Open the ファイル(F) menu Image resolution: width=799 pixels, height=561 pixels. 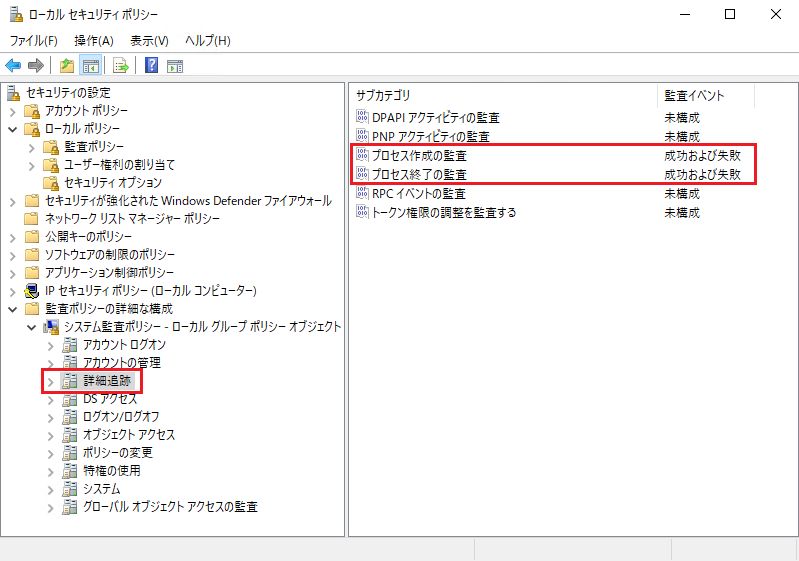(x=34, y=40)
